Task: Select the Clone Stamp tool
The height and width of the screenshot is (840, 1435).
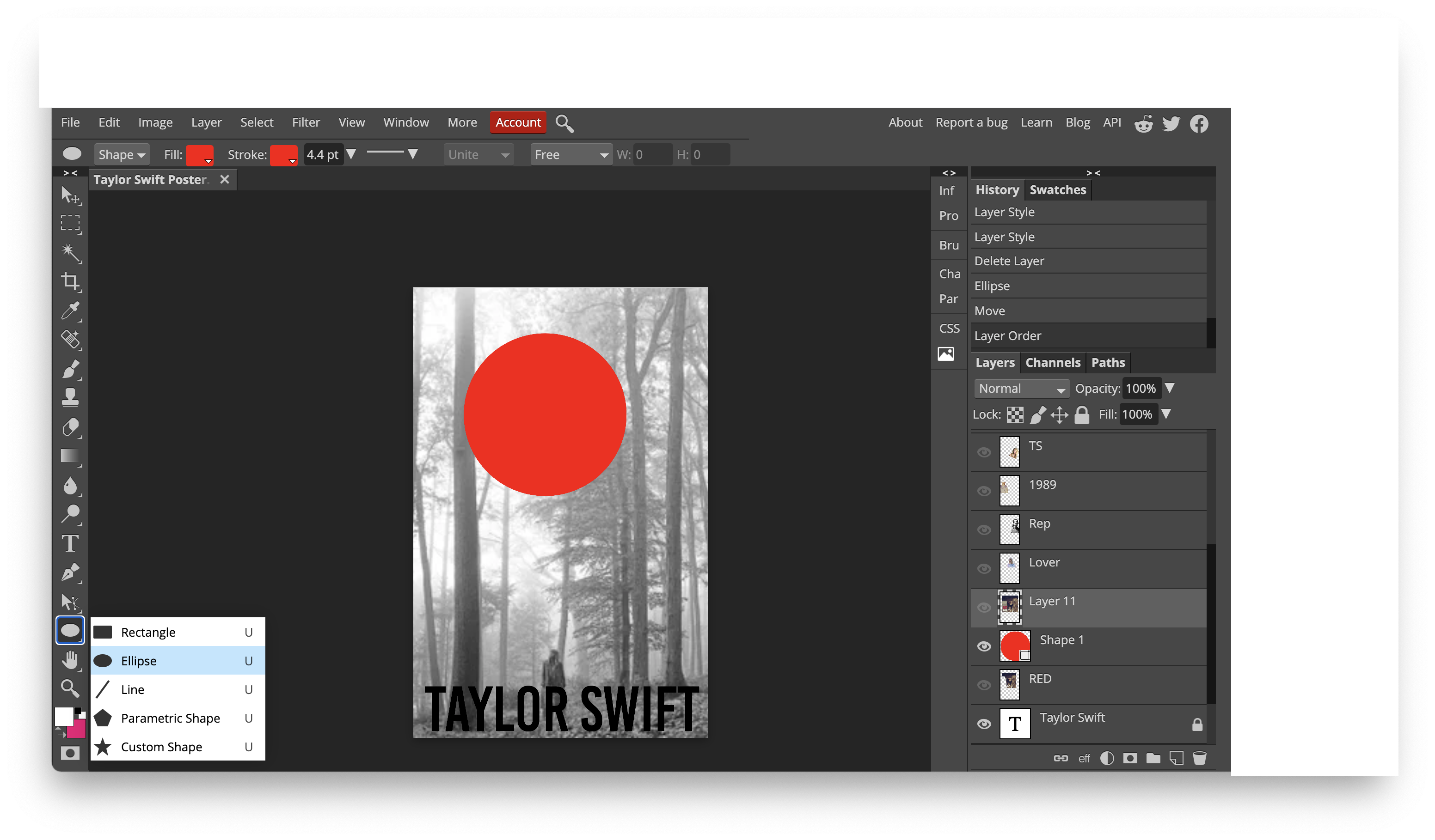Action: point(71,398)
